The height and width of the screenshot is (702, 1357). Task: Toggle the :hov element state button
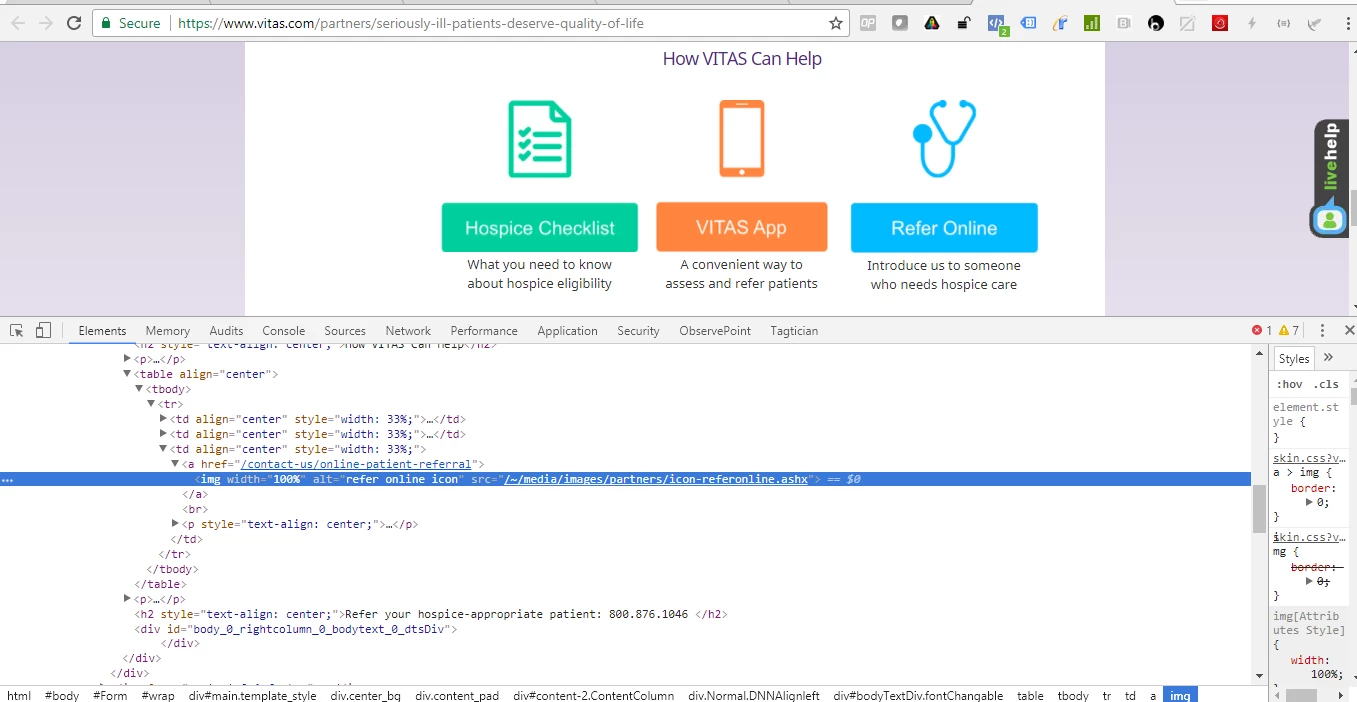point(1289,384)
